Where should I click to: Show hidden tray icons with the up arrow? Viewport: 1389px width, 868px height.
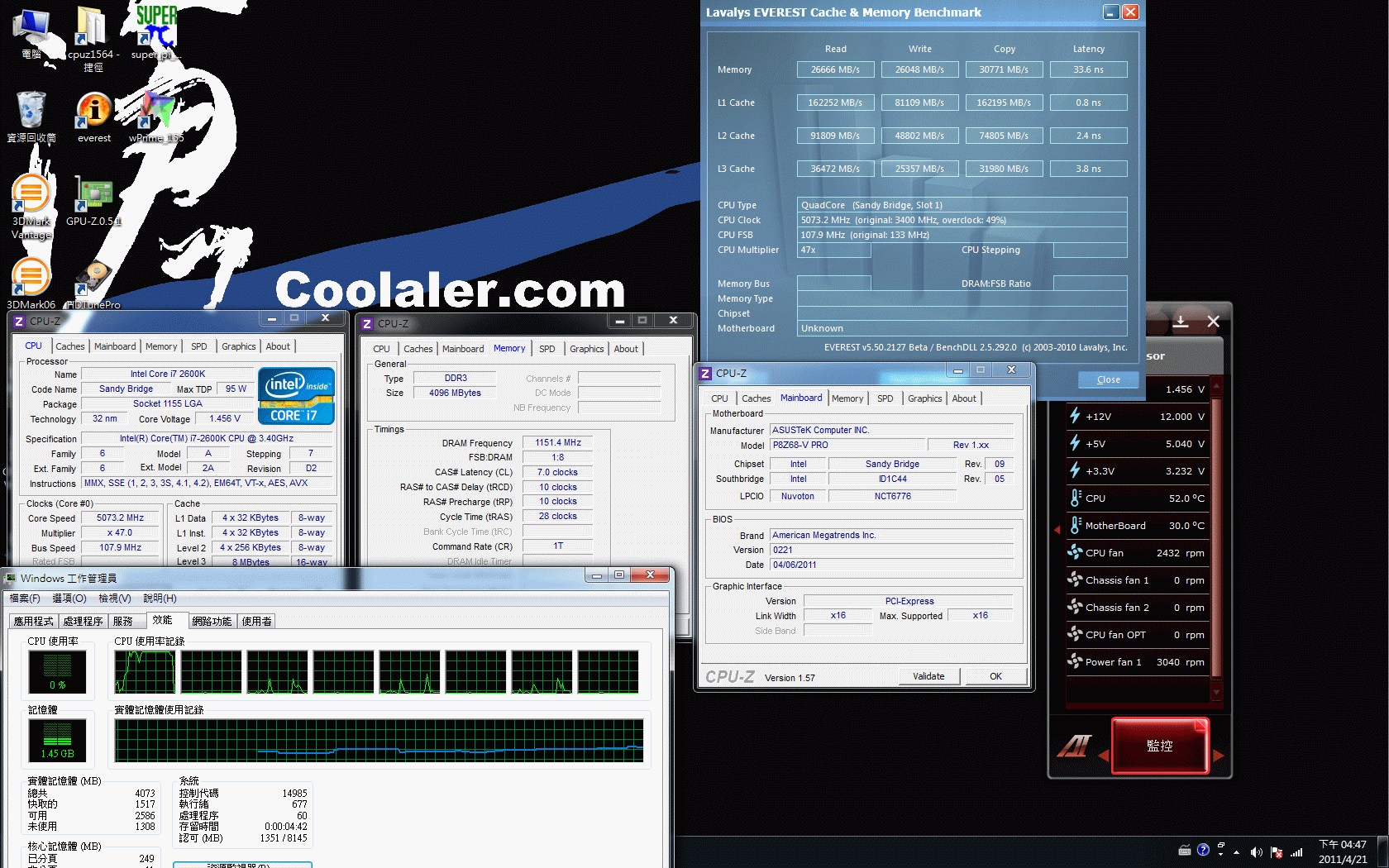pos(1237,852)
